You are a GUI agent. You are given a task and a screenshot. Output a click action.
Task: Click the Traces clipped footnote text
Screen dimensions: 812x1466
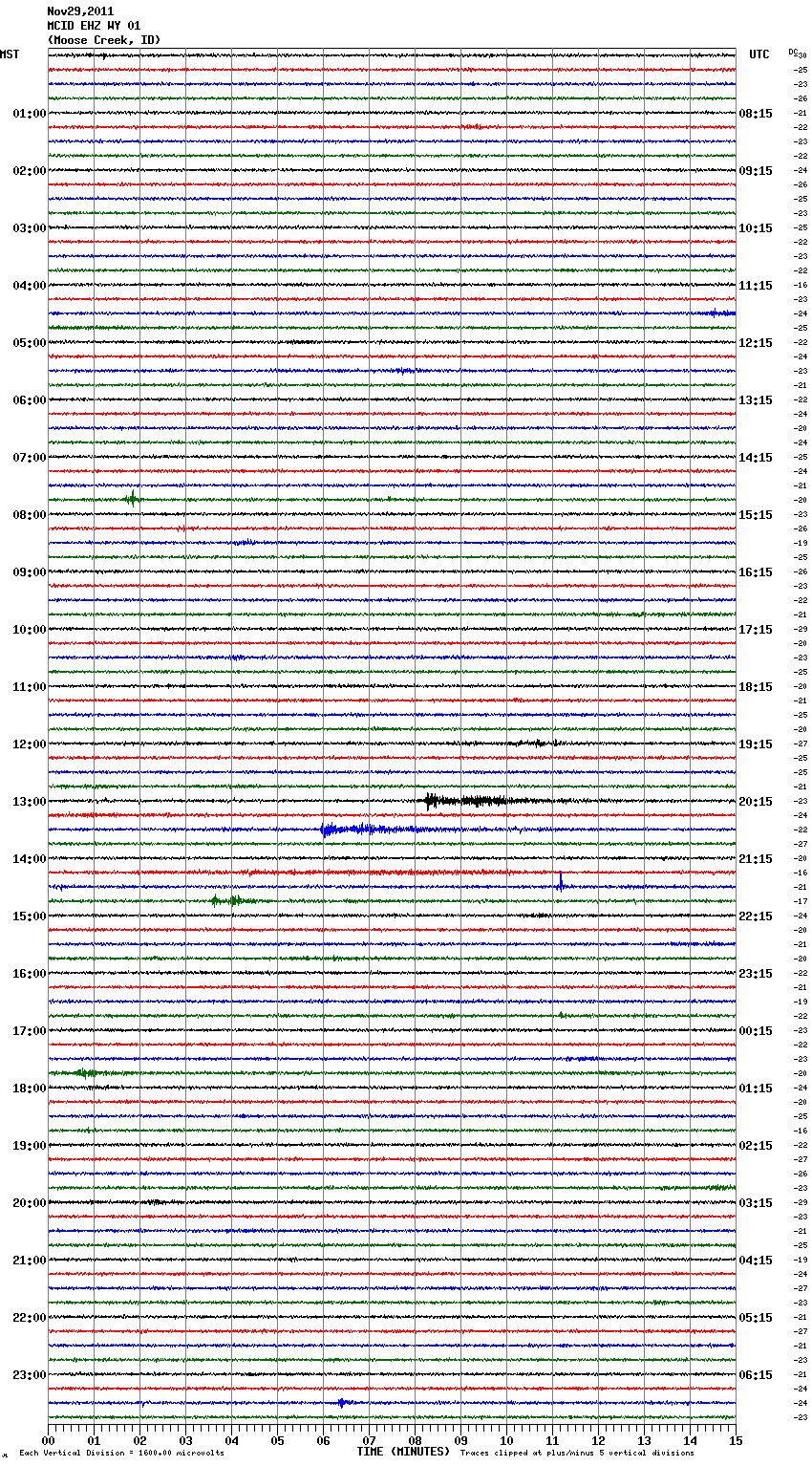pos(577,1453)
